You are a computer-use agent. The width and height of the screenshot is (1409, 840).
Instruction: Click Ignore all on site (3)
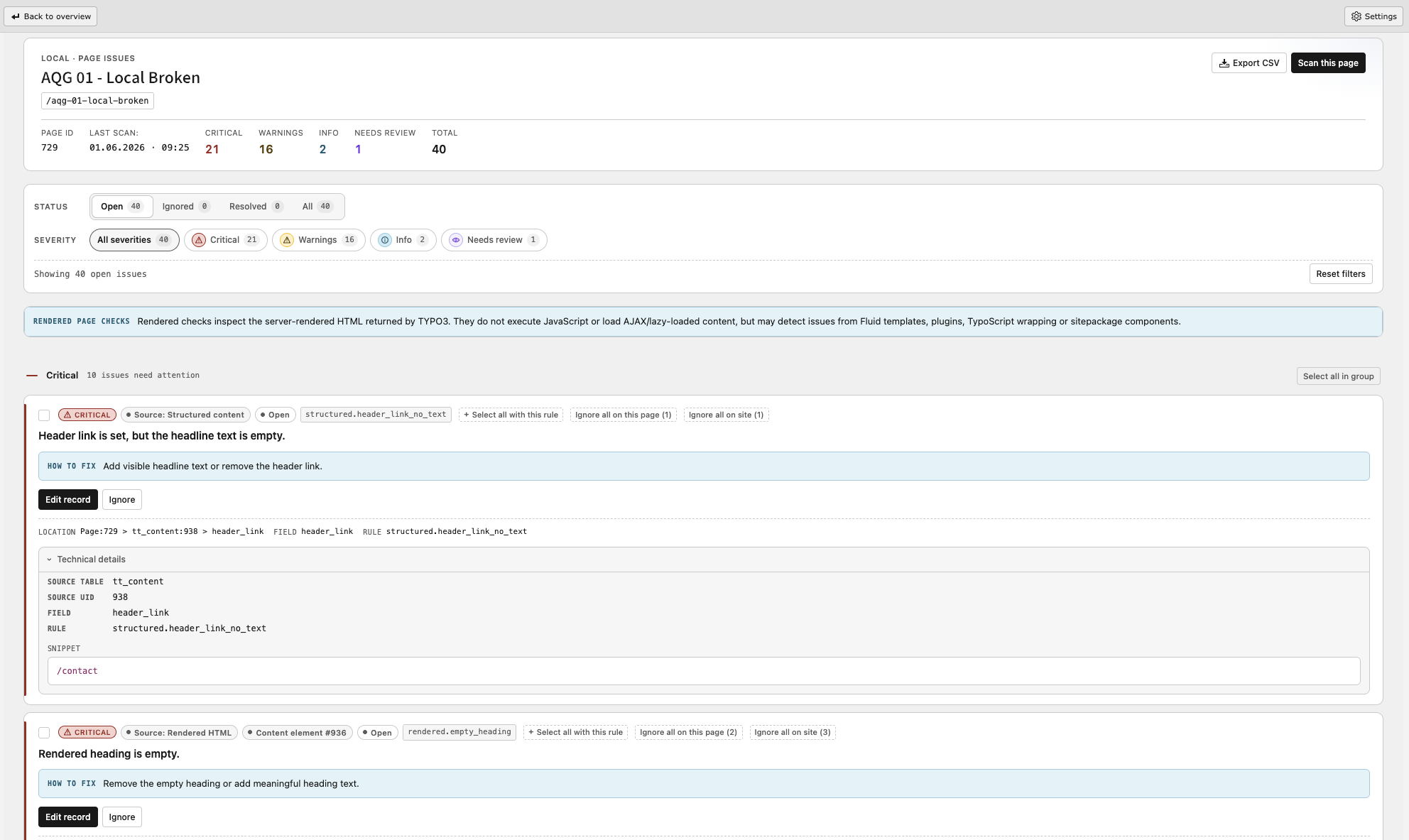click(793, 732)
